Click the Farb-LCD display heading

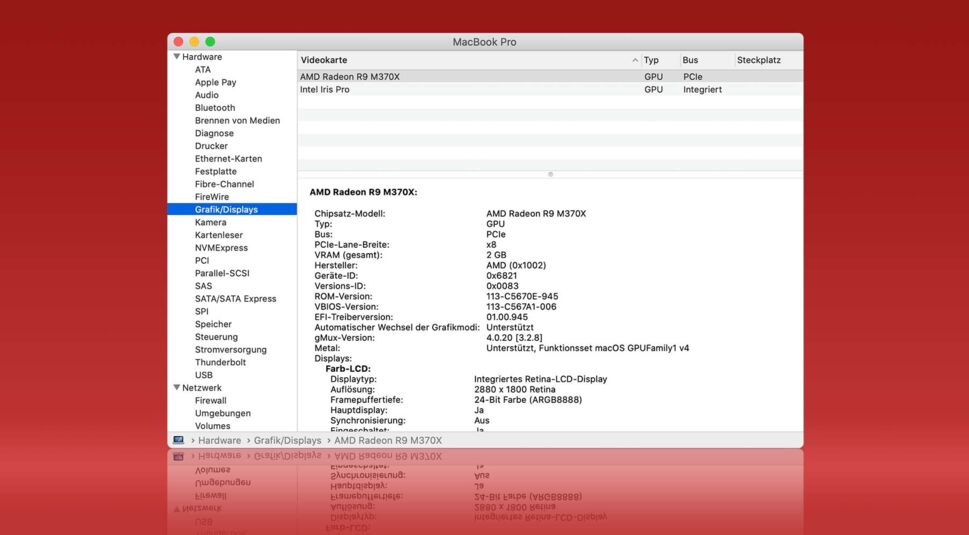tap(348, 369)
